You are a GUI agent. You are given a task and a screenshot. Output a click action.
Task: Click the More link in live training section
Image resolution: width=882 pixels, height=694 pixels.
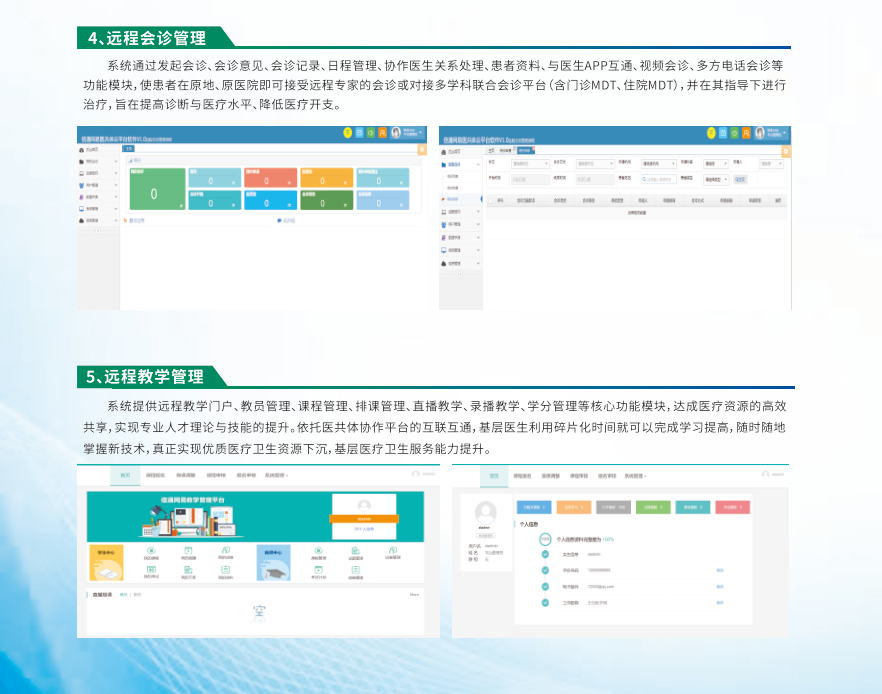pos(414,595)
